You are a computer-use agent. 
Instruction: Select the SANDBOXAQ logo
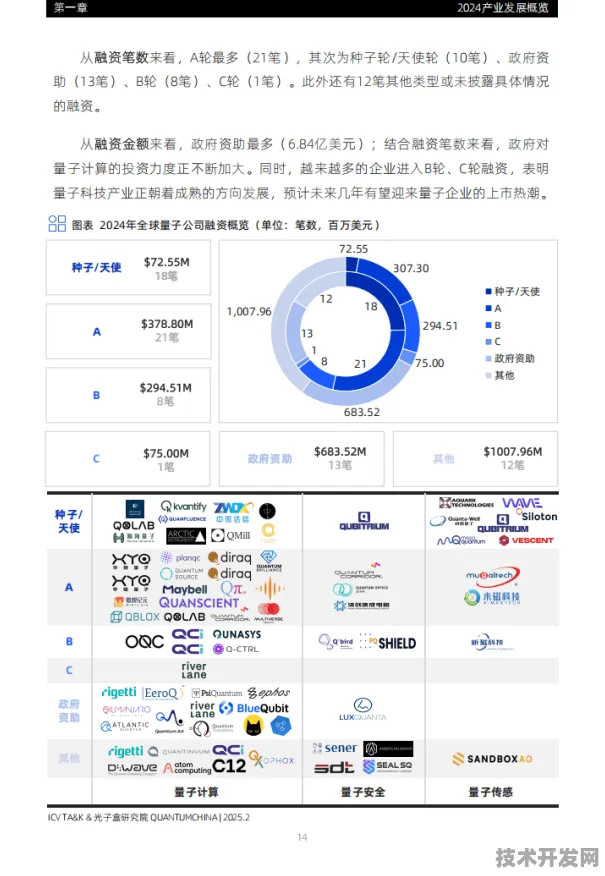[x=492, y=759]
